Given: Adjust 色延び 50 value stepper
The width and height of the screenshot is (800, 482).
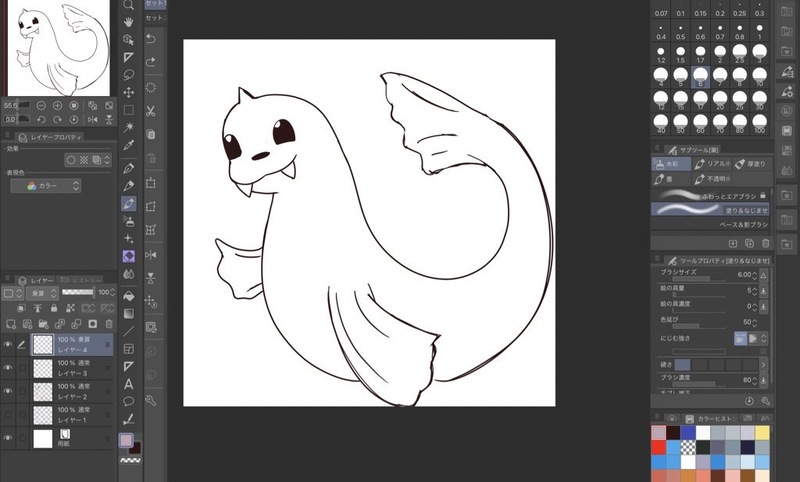Looking at the screenshot, I should 755,322.
